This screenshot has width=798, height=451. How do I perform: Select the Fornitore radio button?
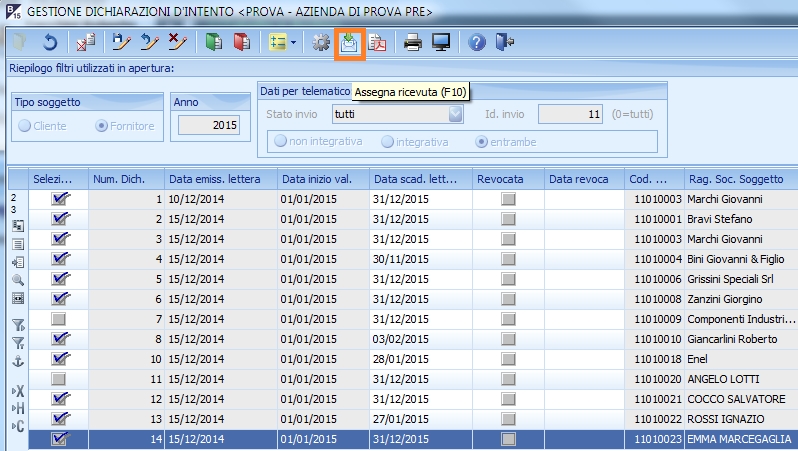[x=101, y=126]
